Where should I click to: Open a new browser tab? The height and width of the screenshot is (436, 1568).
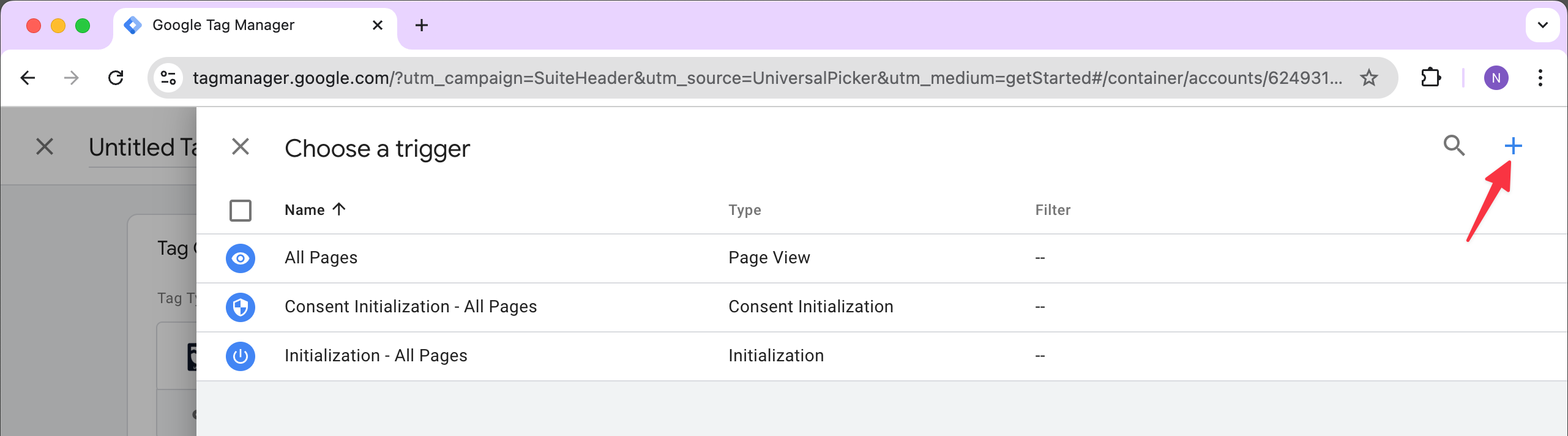tap(422, 25)
